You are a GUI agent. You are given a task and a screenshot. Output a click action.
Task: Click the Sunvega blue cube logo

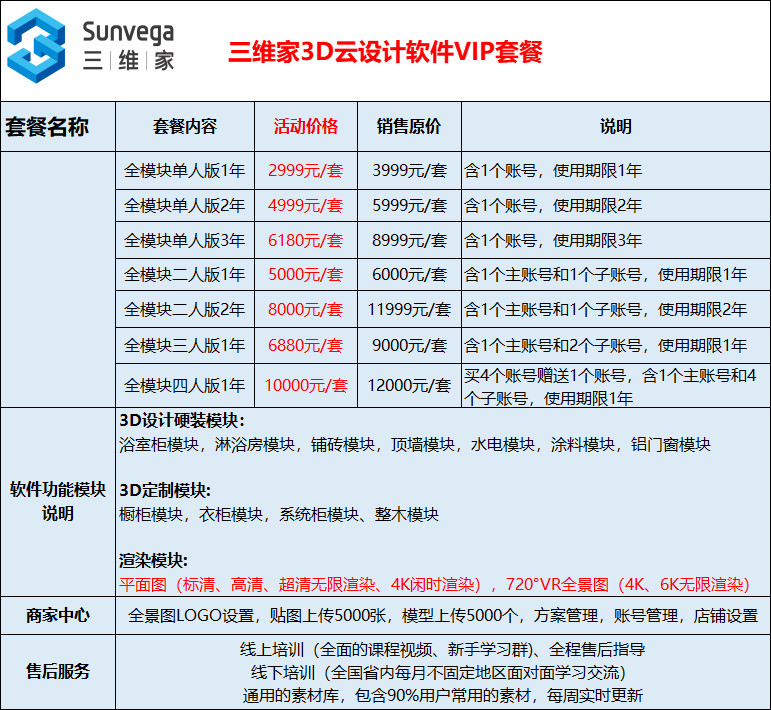(36, 46)
